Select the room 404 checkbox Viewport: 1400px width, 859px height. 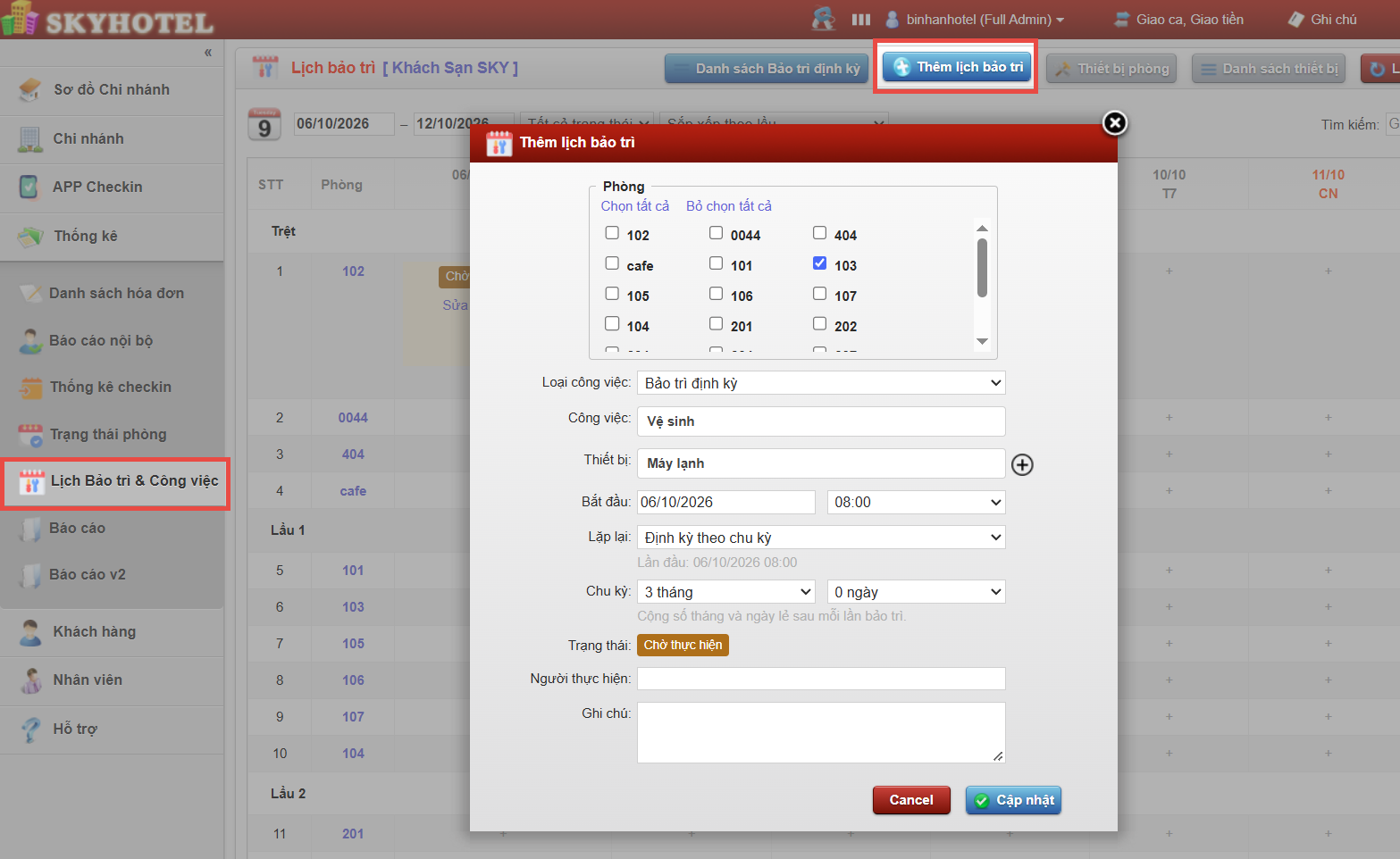[819, 233]
